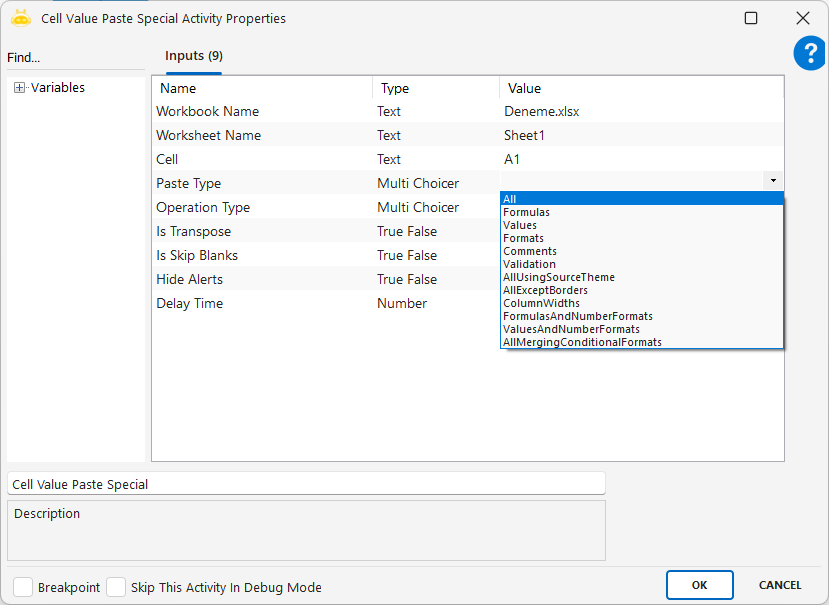Choose Formulas option in dropdown list
The height and width of the screenshot is (605, 829).
click(526, 212)
